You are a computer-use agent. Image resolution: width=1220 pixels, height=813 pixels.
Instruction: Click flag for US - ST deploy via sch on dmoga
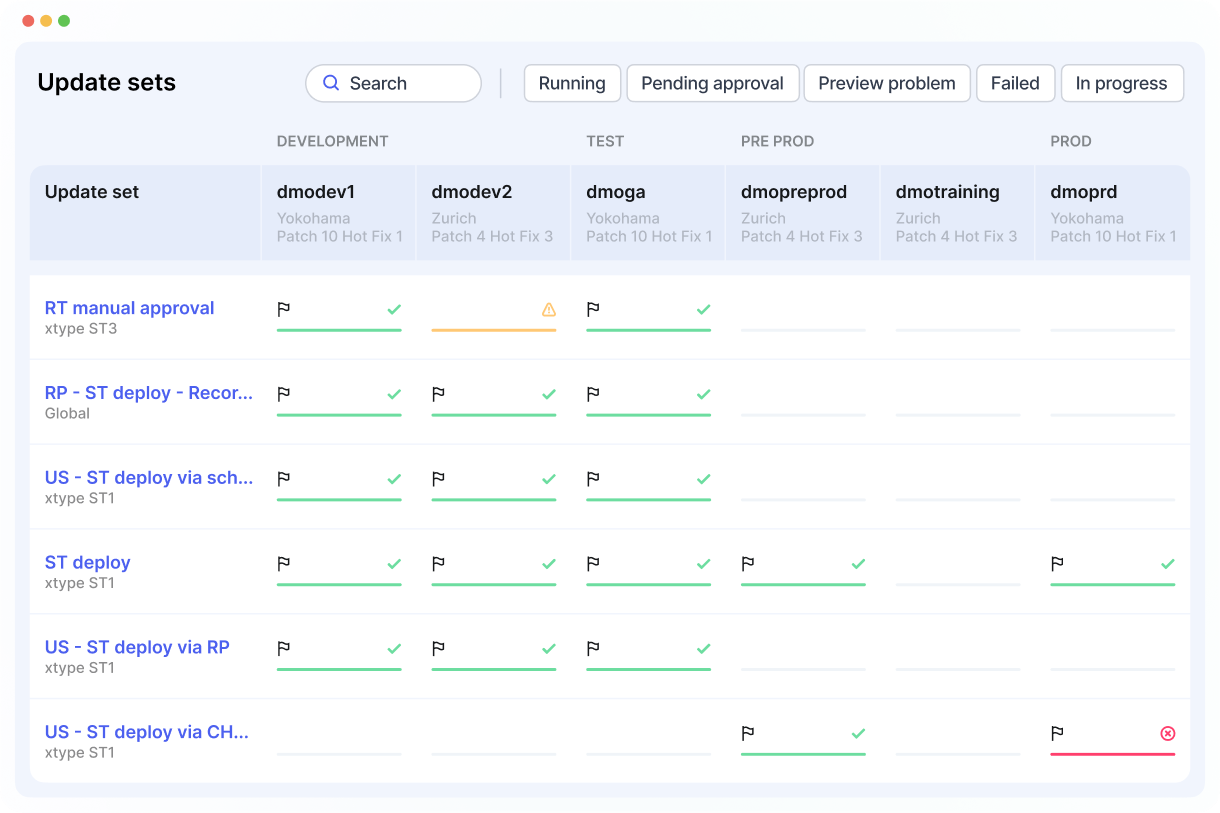coord(593,479)
